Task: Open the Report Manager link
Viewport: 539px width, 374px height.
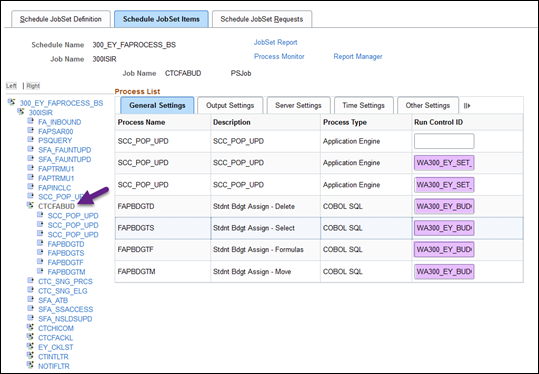Action: pyautogui.click(x=358, y=56)
